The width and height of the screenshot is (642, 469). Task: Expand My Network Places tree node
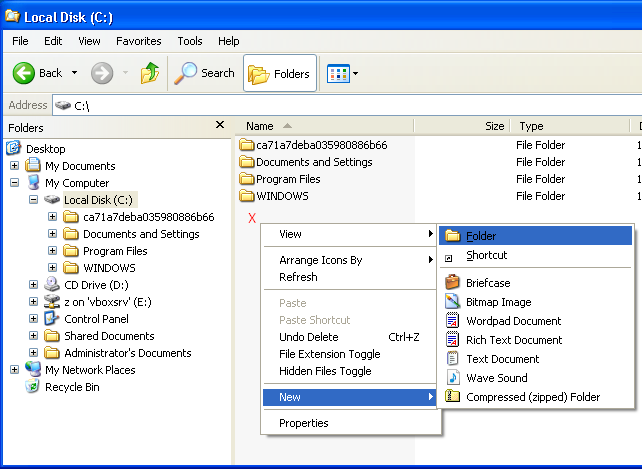tap(14, 370)
